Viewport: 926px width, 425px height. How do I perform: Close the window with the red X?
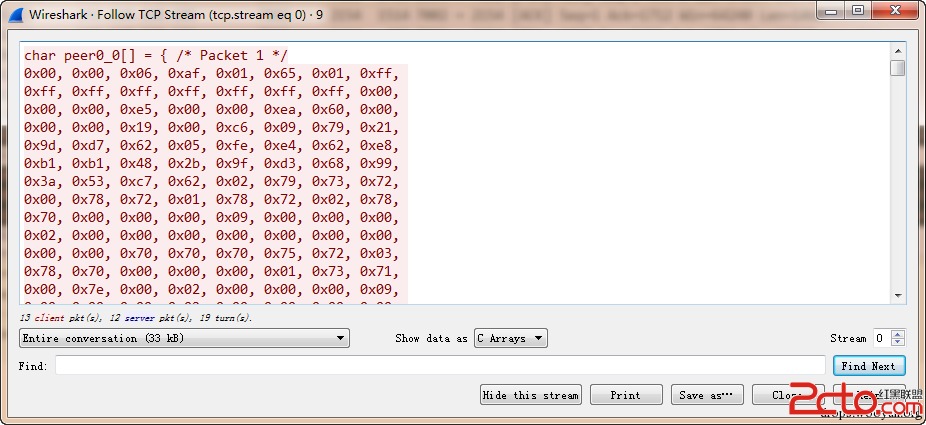coord(893,13)
